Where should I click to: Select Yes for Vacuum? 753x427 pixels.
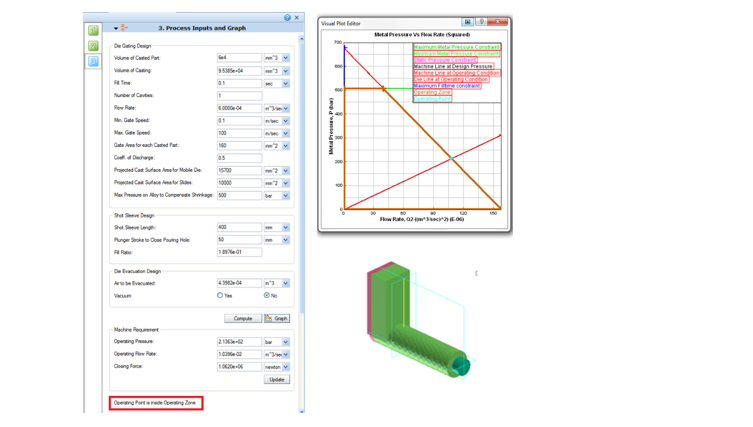tap(220, 295)
